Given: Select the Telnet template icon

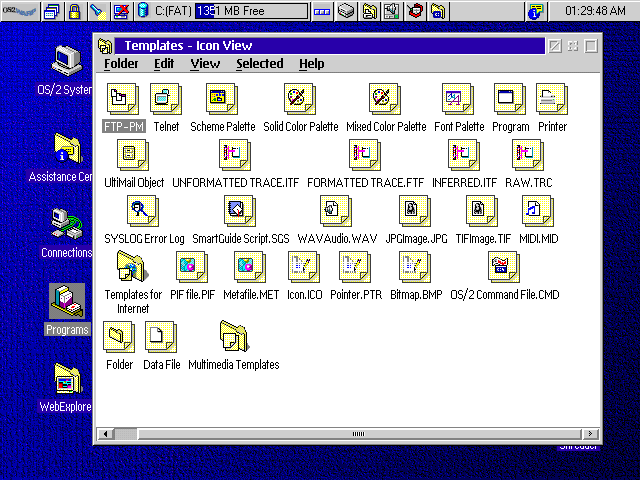Looking at the screenshot, I should click(x=166, y=99).
